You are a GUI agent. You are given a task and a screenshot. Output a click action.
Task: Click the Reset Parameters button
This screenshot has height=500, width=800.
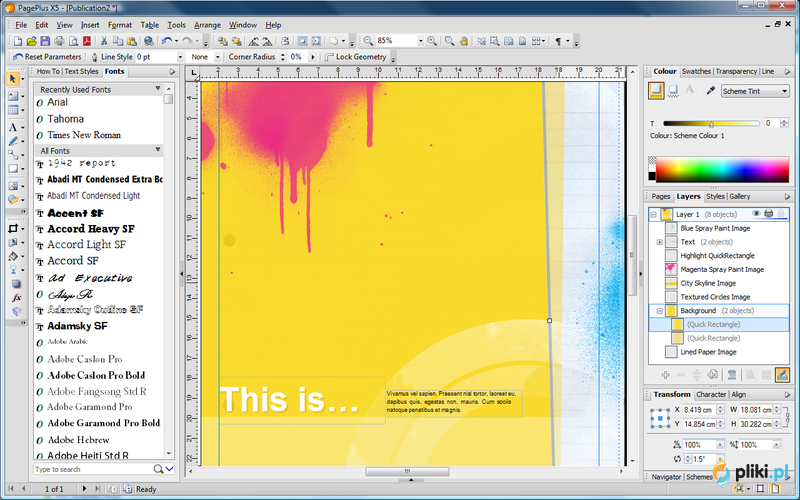(x=47, y=57)
